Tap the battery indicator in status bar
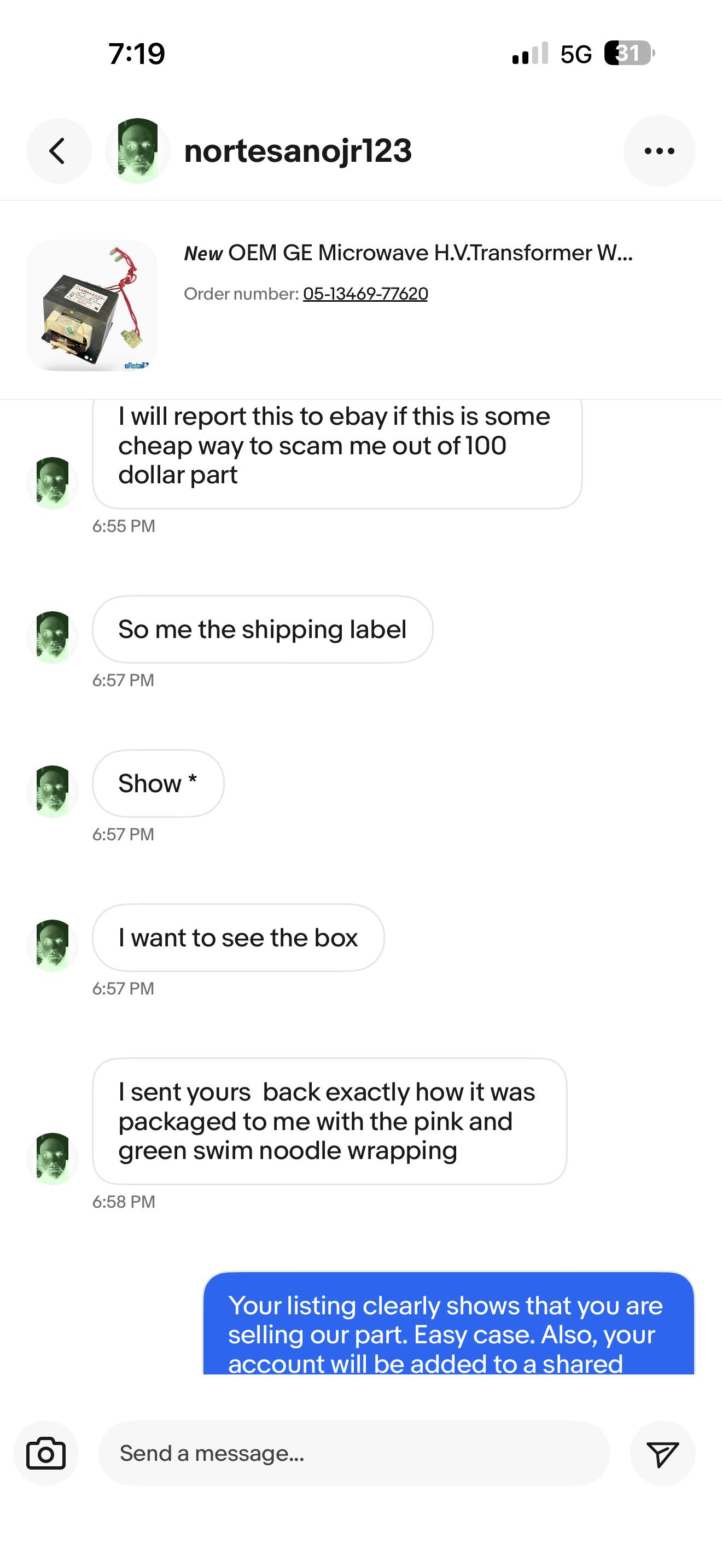The image size is (722, 1568). [x=629, y=53]
